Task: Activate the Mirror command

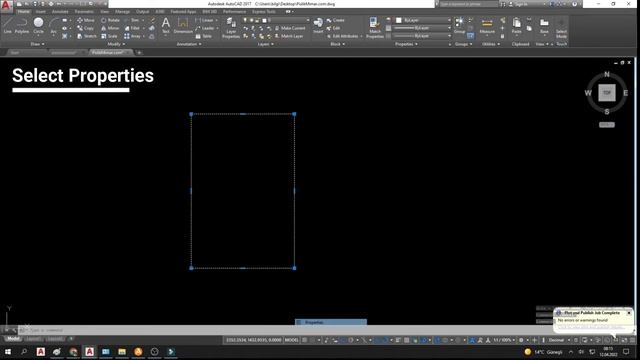Action: coord(110,28)
